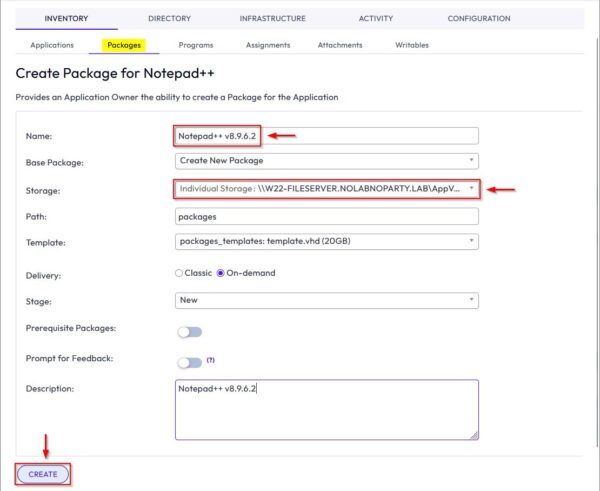
Task: Toggle the Prompt for Feedback switch
Action: click(189, 362)
